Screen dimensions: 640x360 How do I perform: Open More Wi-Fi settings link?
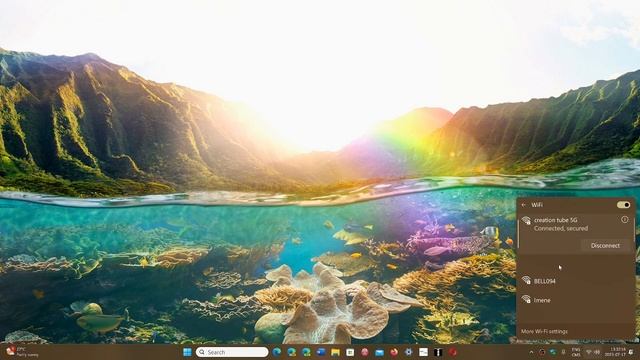544,331
